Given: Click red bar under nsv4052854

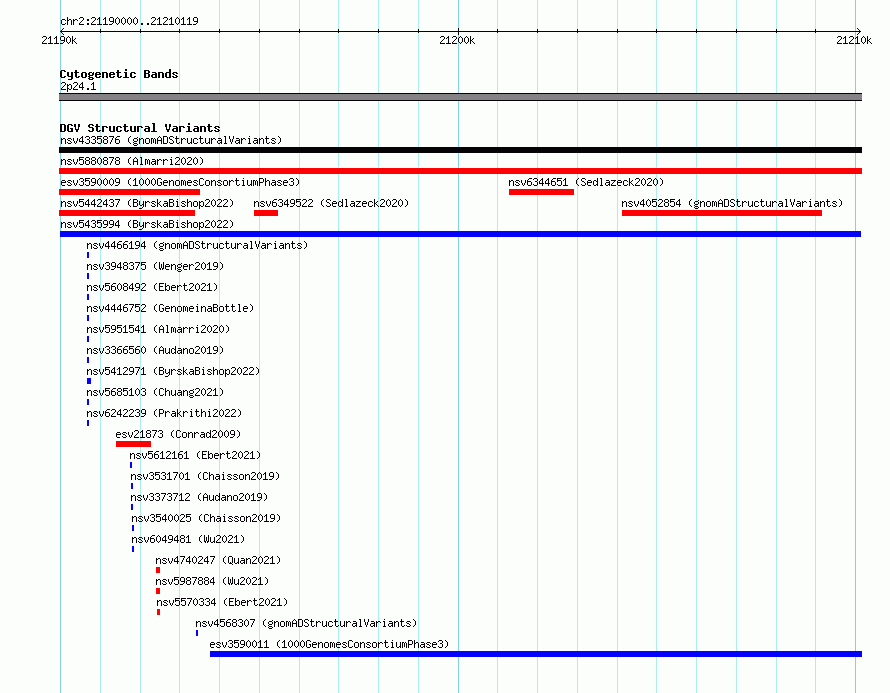Looking at the screenshot, I should pyautogui.click(x=722, y=213).
